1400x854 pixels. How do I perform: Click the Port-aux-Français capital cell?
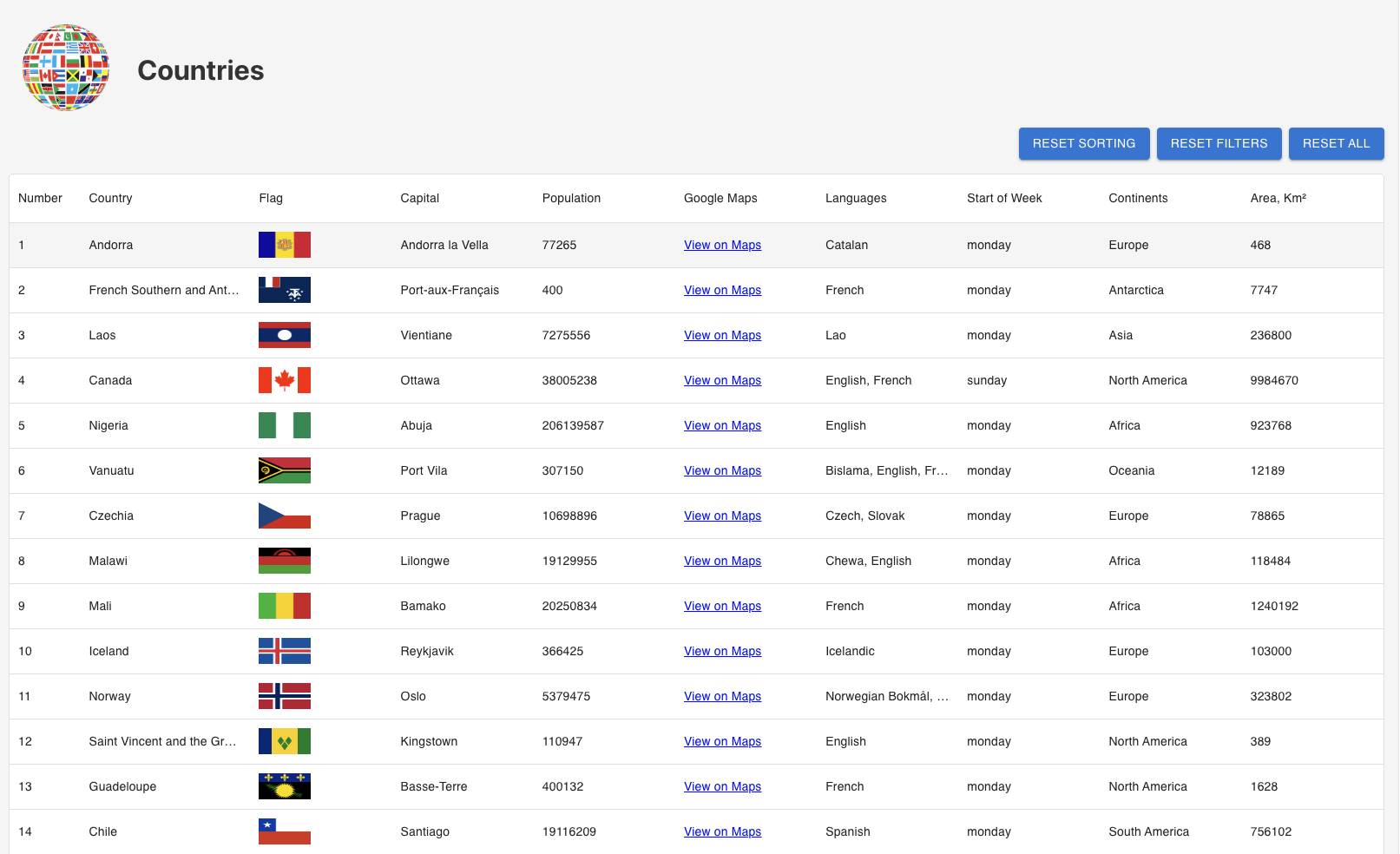tap(450, 290)
